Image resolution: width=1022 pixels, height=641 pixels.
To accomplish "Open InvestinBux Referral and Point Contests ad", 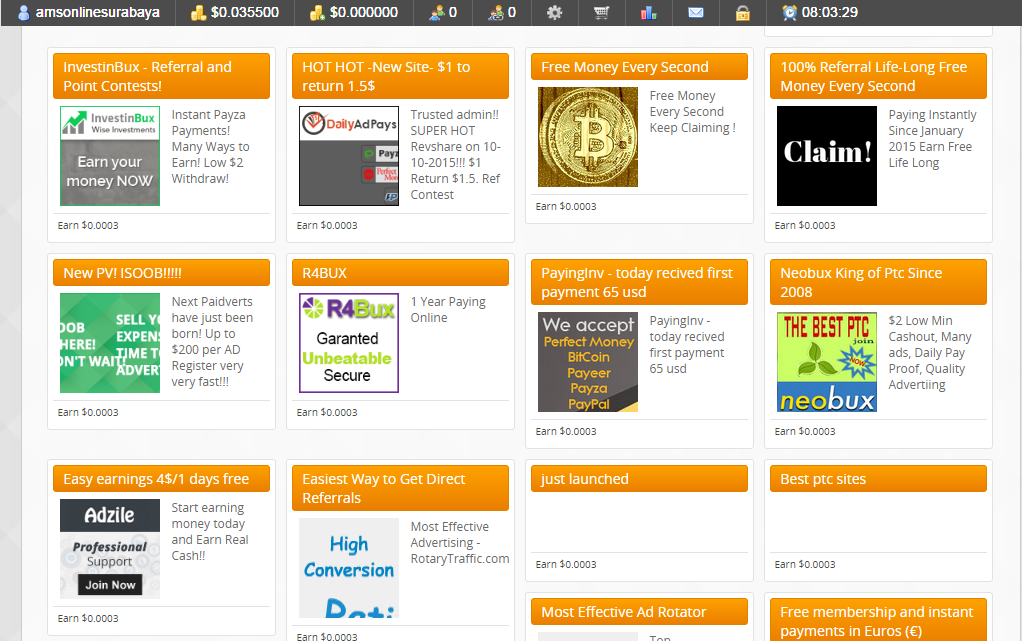I will click(x=162, y=76).
